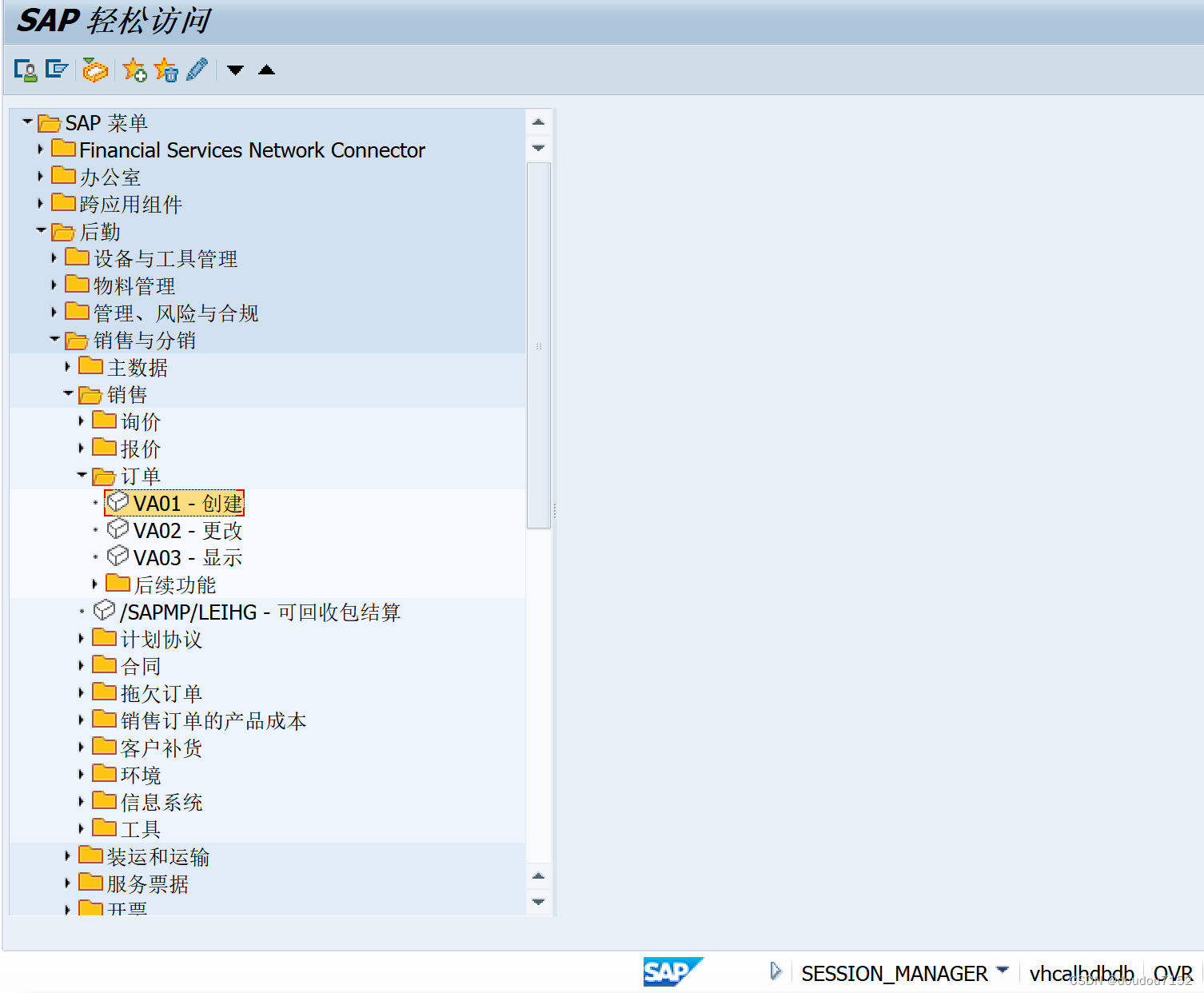Image resolution: width=1204 pixels, height=993 pixels.
Task: Expand the 后续功能 folder
Action: point(95,583)
